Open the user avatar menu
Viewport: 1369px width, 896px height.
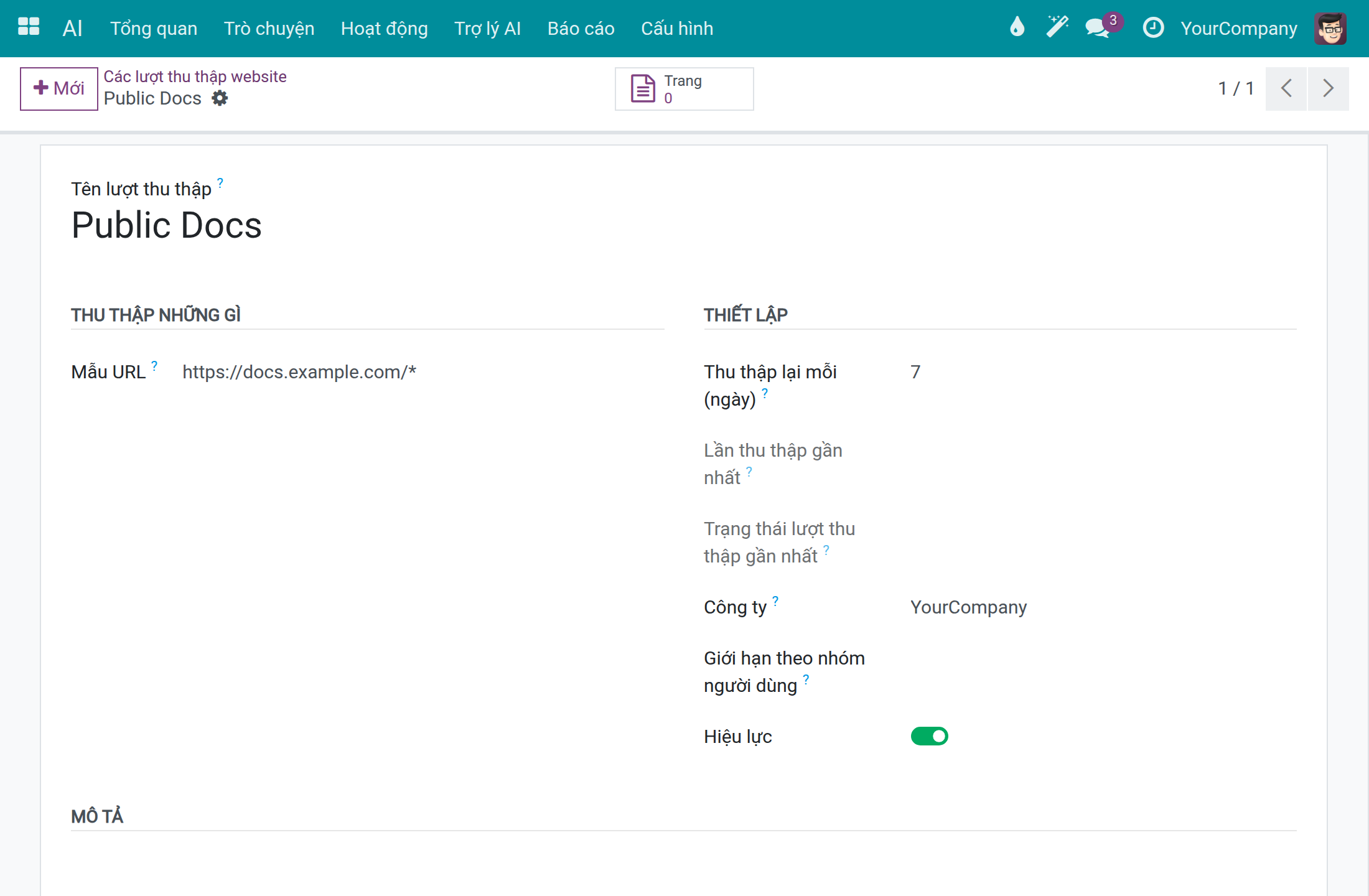(1330, 28)
